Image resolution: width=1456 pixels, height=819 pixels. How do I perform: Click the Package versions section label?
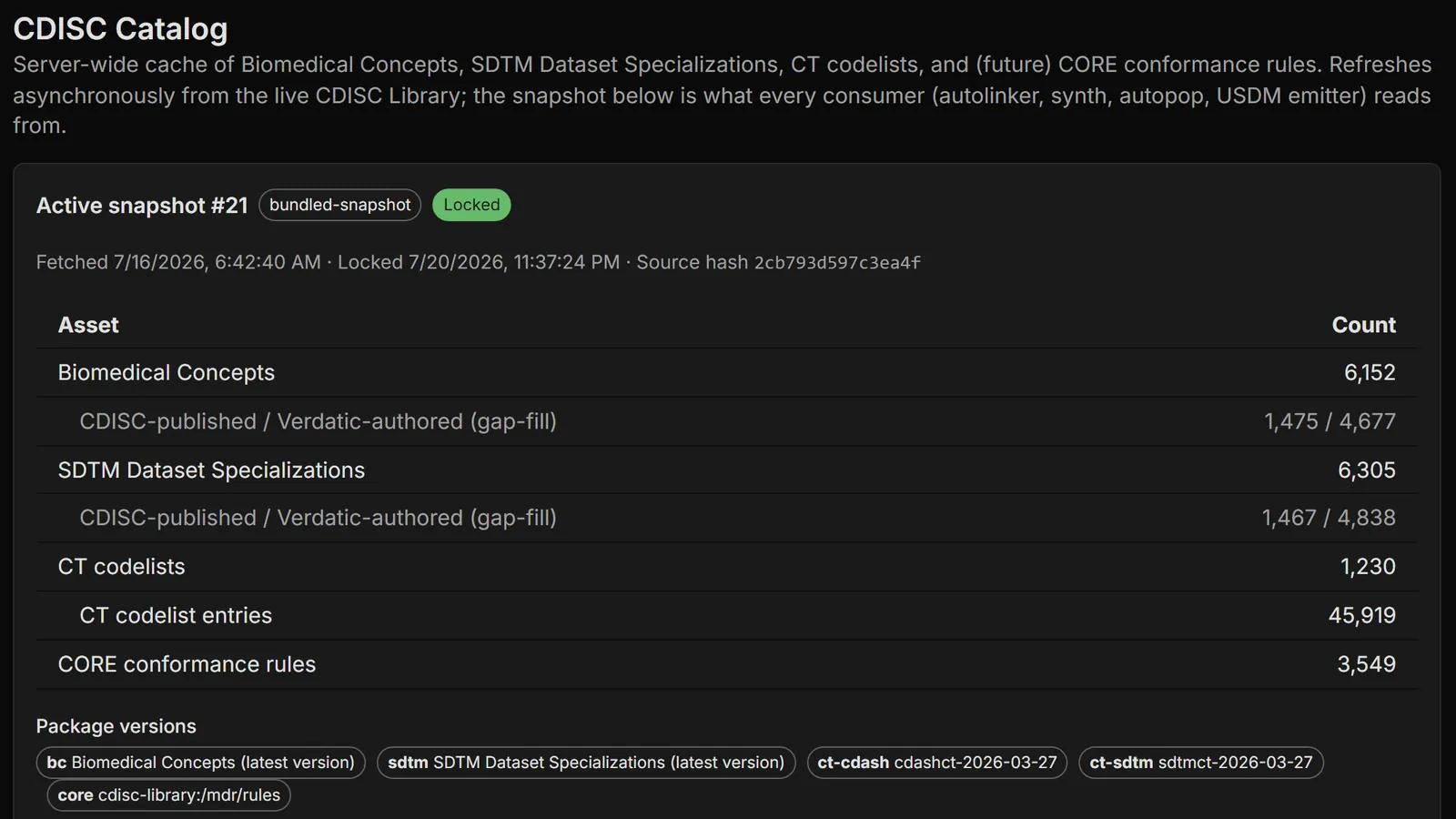click(116, 726)
